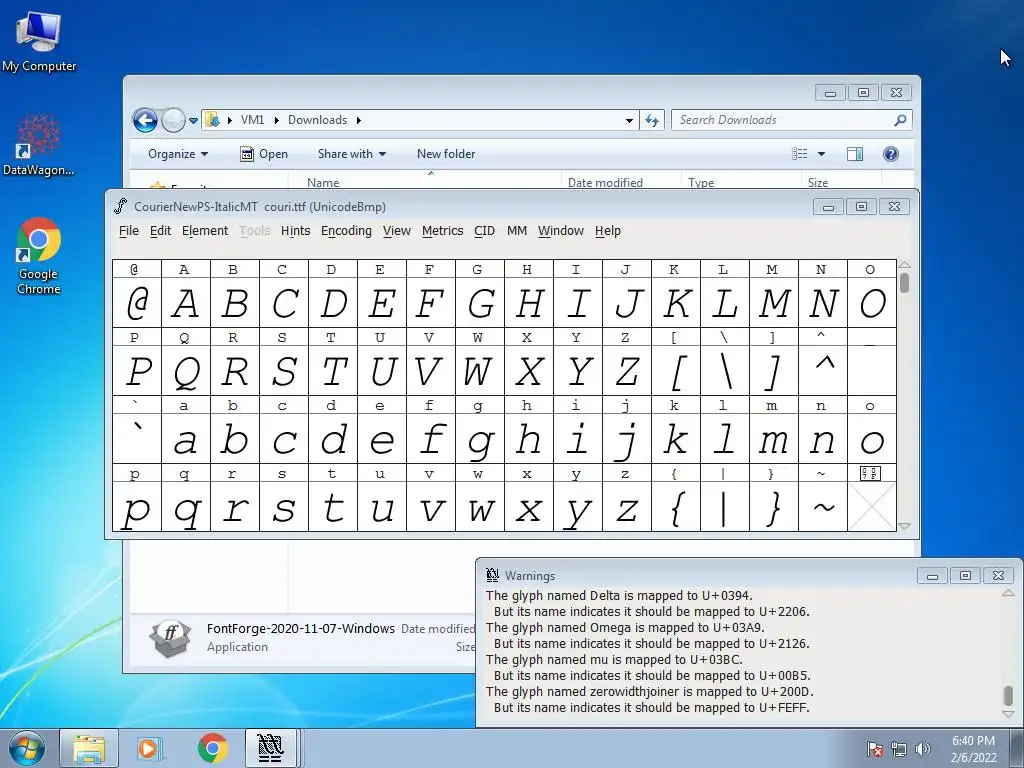Open the Help menu in FontForge
Image resolution: width=1024 pixels, height=768 pixels.
pos(607,231)
